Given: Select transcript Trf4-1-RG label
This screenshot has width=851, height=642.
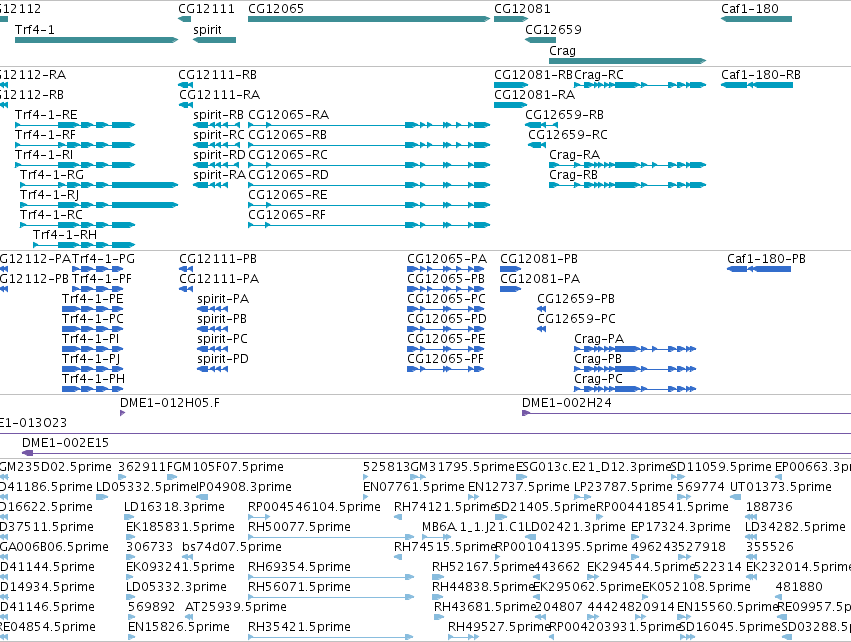Looking at the screenshot, I should click(52, 175).
